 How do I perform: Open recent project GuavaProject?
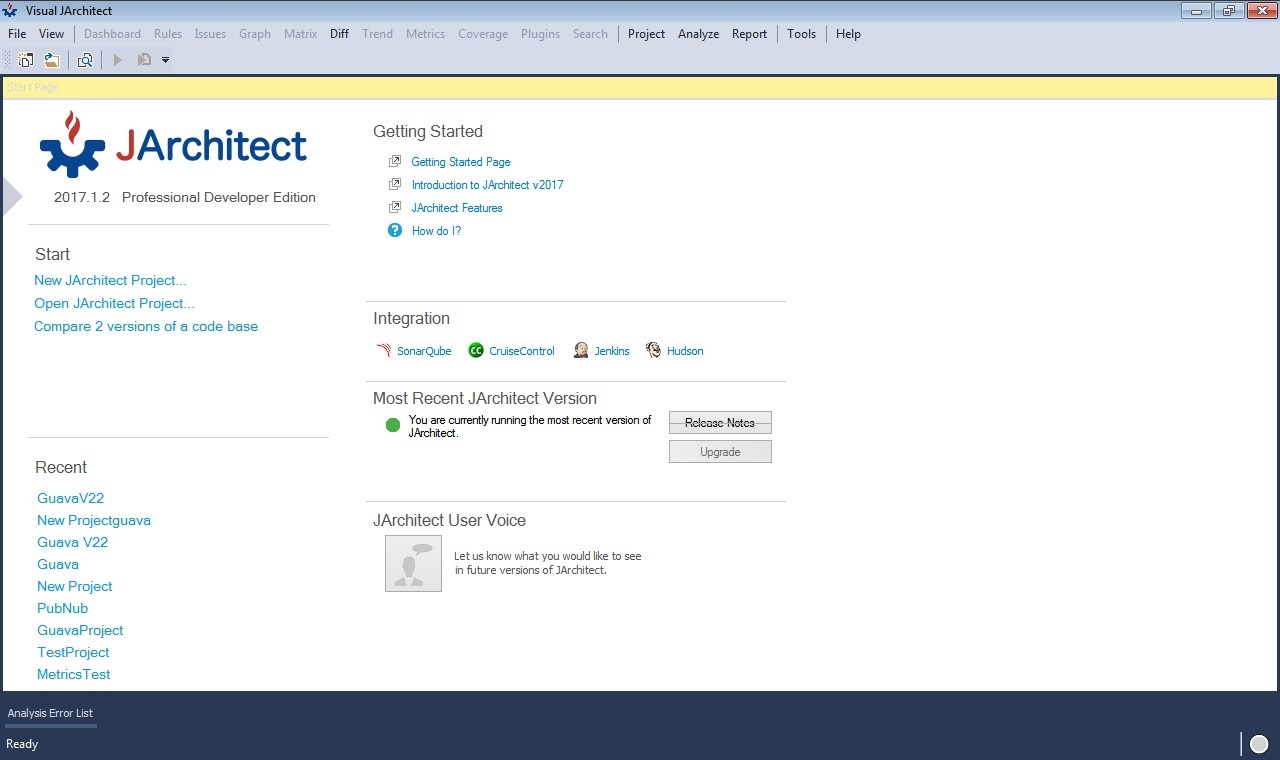[x=80, y=630]
